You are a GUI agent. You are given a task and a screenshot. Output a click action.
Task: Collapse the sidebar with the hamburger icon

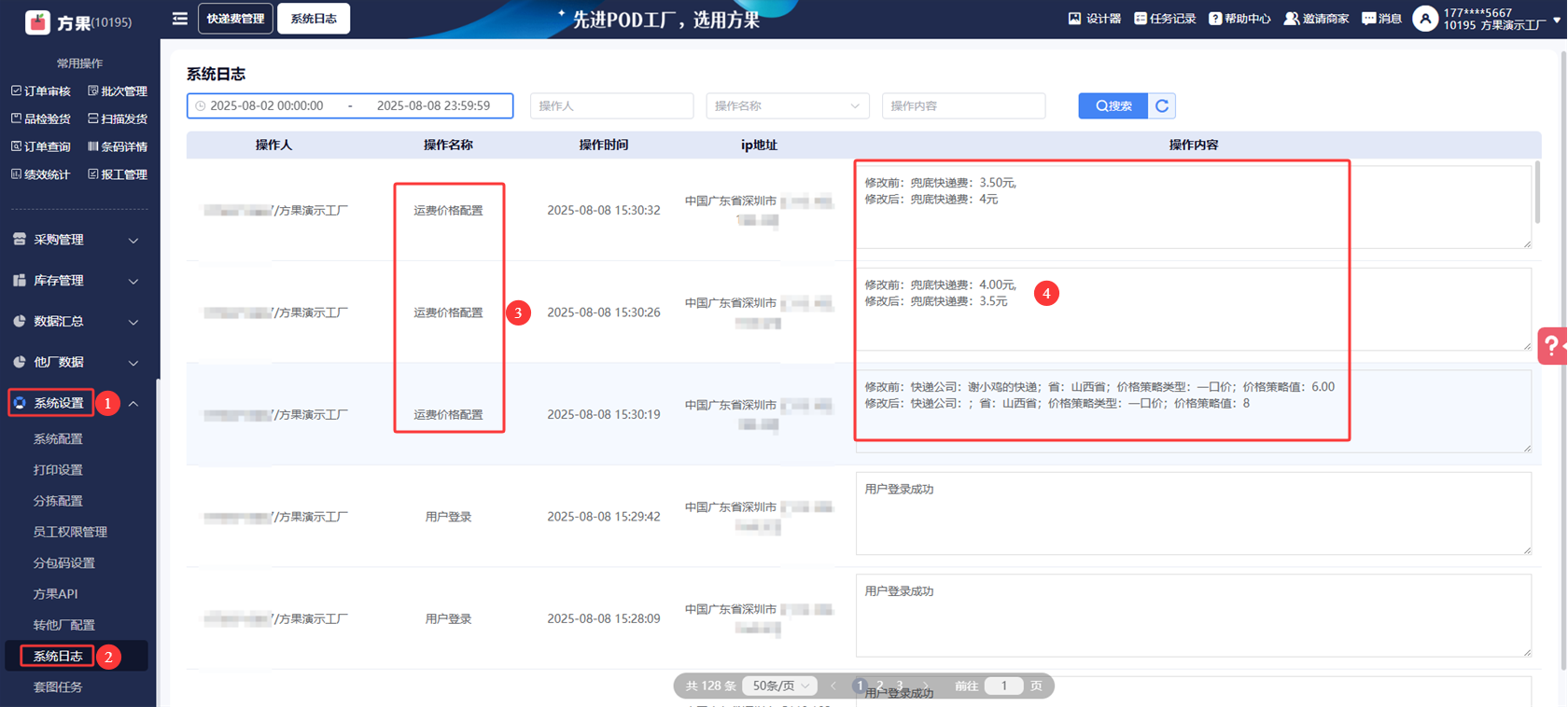coord(180,19)
